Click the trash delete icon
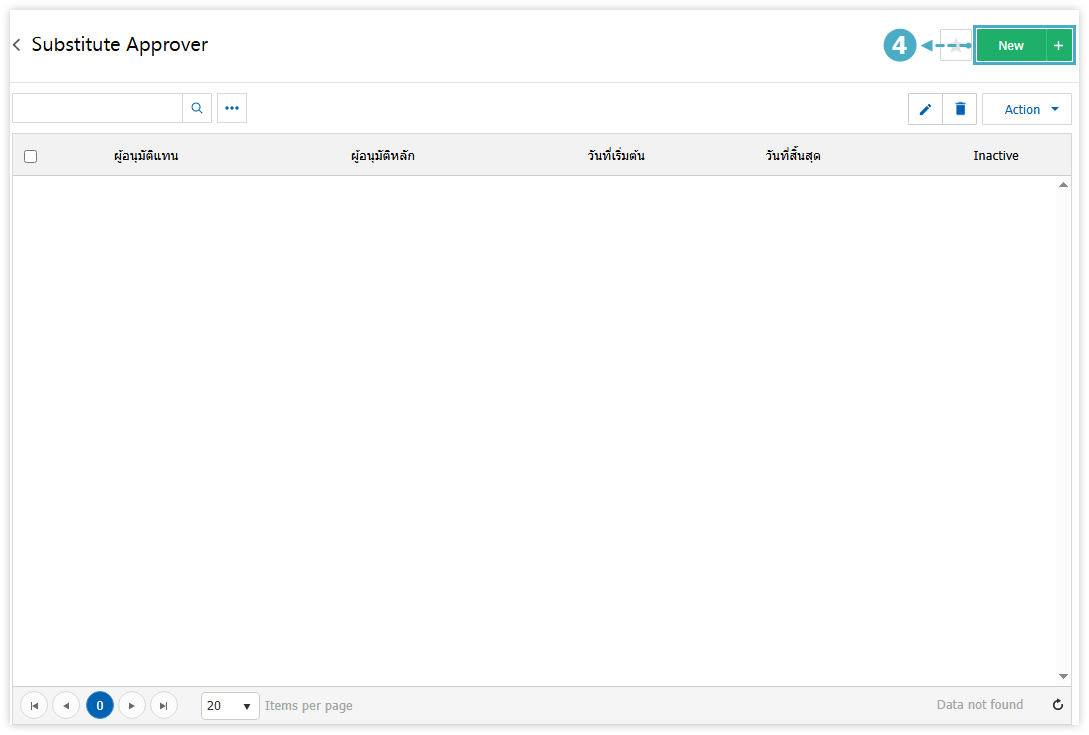Image resolution: width=1089 pixels, height=735 pixels. tap(960, 109)
